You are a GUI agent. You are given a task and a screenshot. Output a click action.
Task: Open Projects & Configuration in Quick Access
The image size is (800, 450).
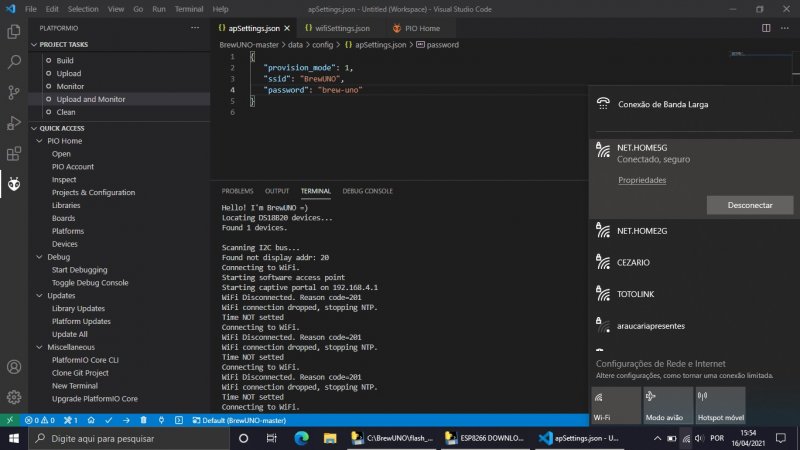[x=93, y=192]
